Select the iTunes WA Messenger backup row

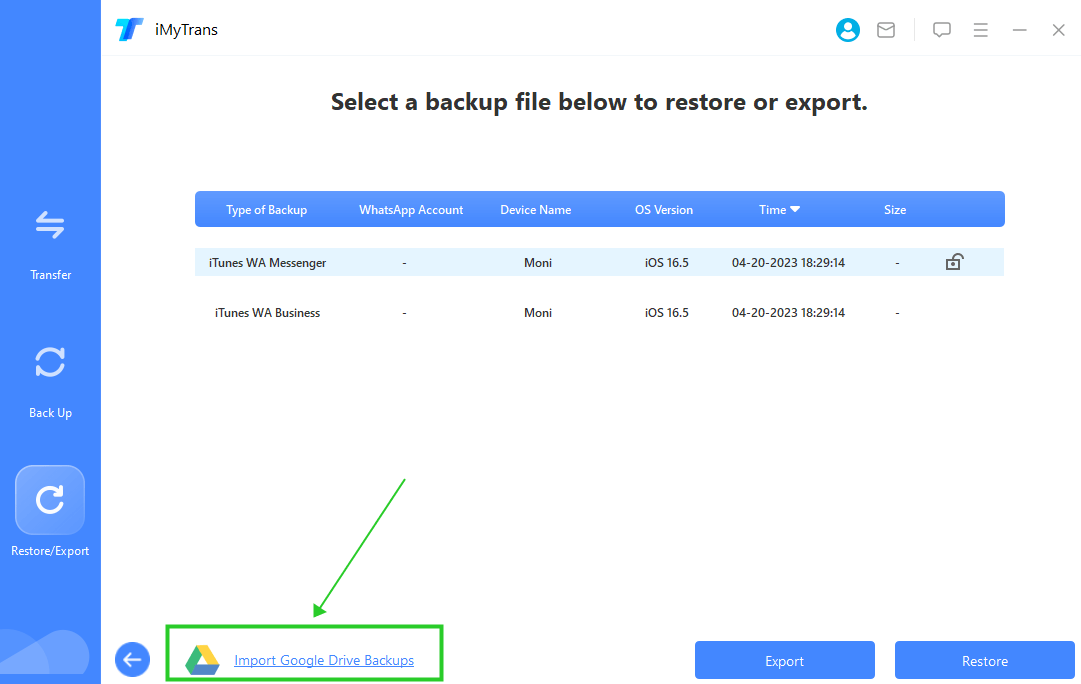coord(599,262)
